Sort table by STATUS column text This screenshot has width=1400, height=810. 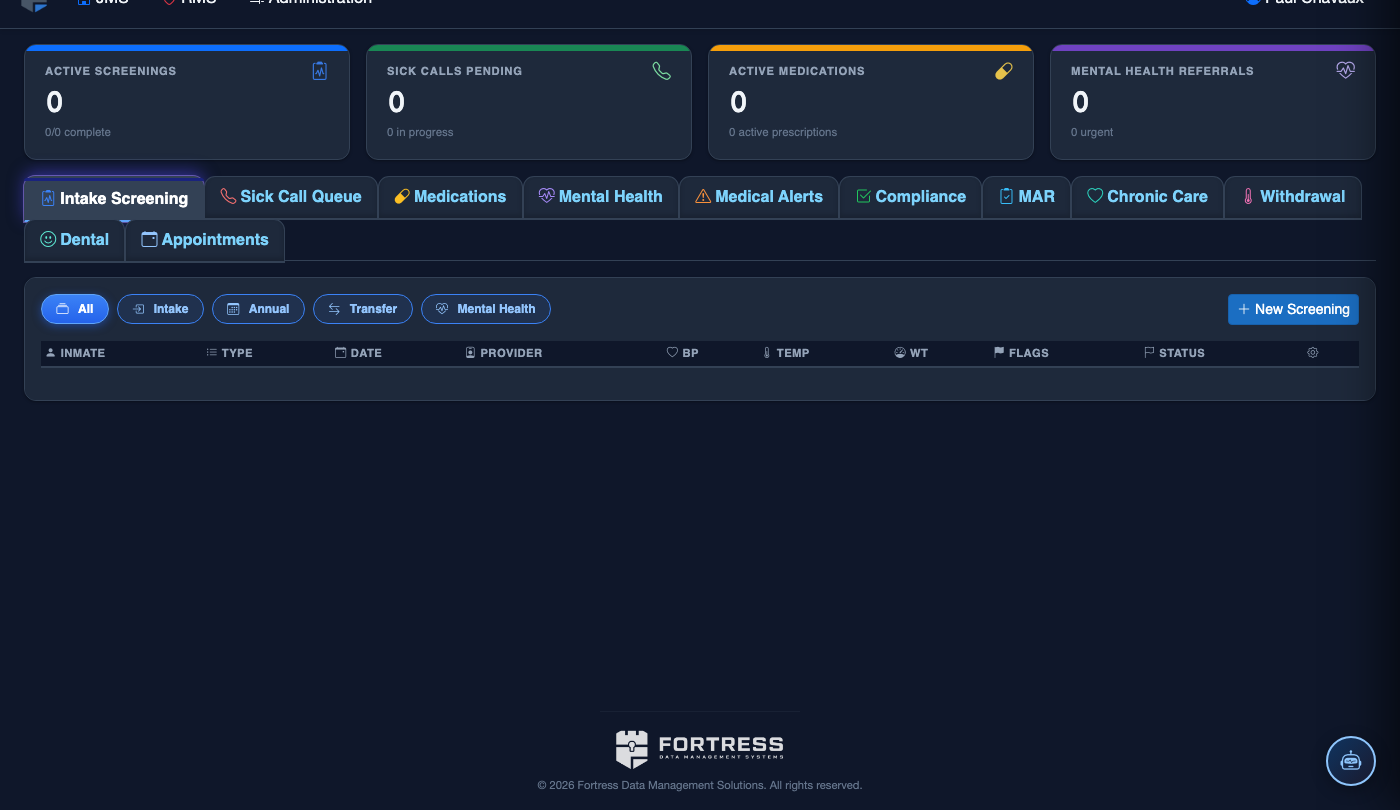point(1182,353)
